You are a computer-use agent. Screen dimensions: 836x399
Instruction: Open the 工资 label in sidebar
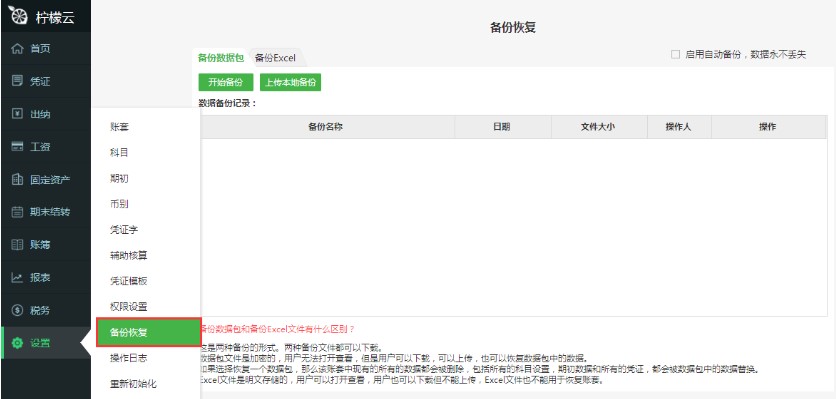pyautogui.click(x=40, y=146)
